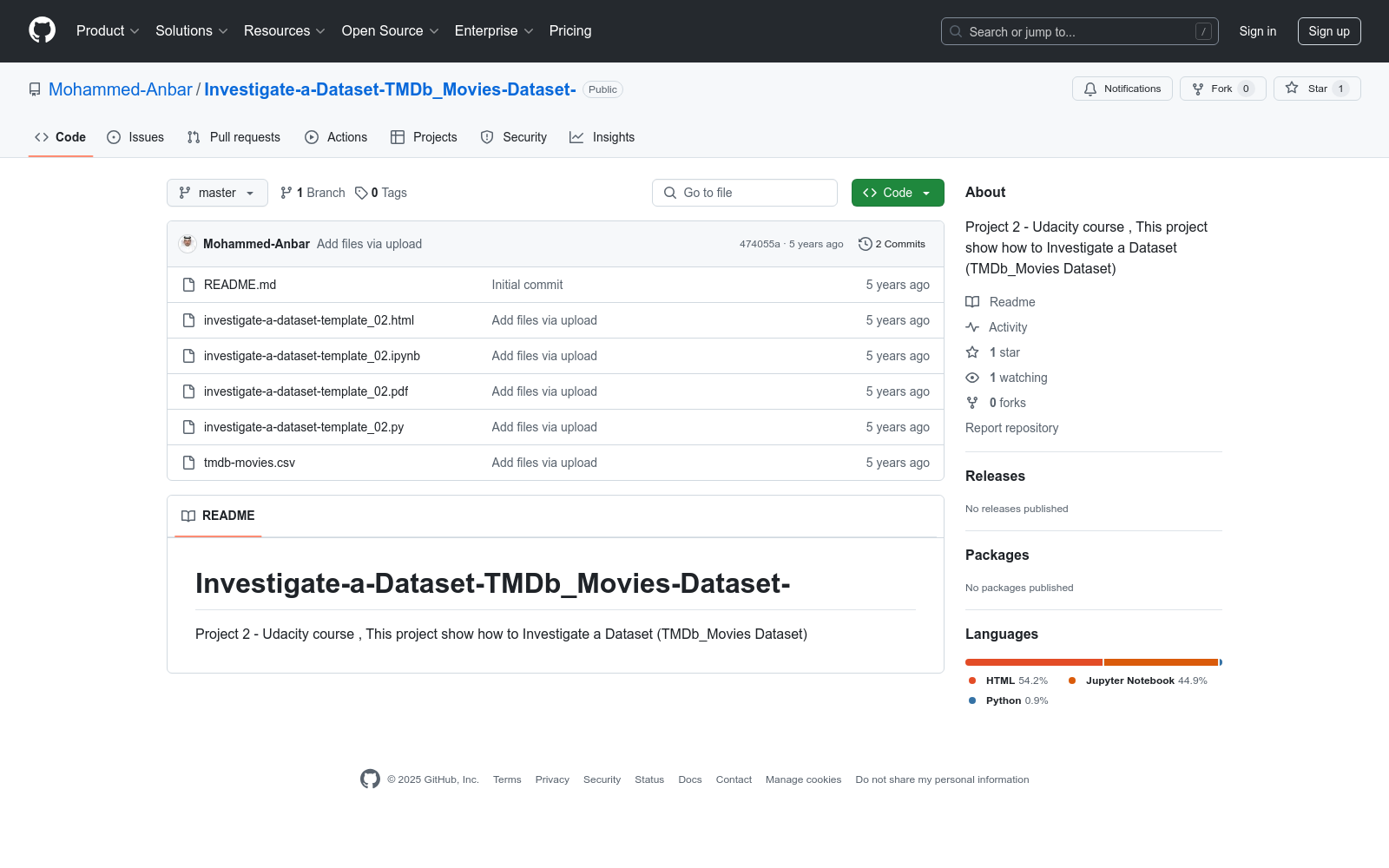The height and width of the screenshot is (868, 1389).
Task: Expand the Resources menu
Action: pos(285,30)
